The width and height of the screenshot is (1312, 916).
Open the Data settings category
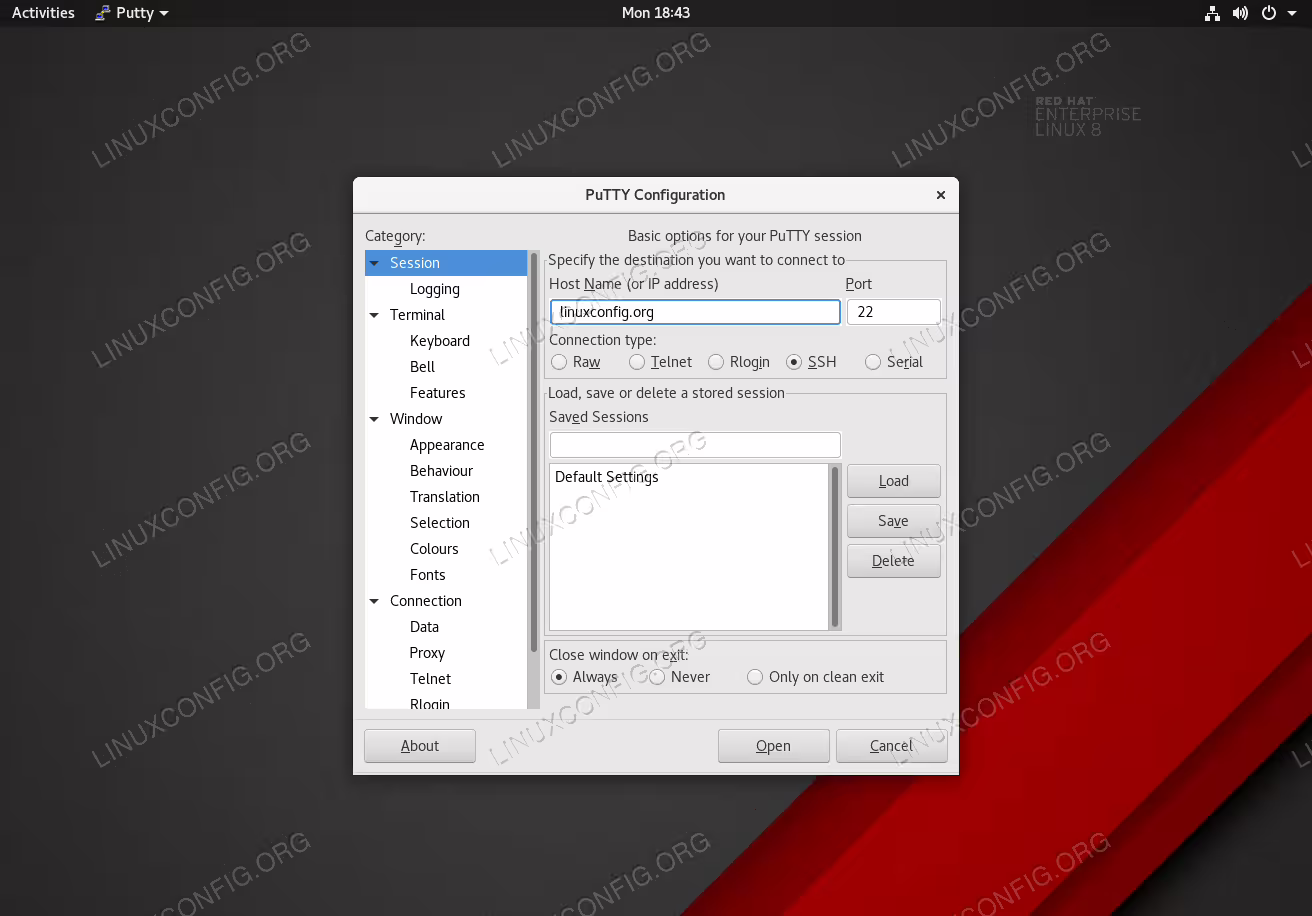pyautogui.click(x=424, y=627)
